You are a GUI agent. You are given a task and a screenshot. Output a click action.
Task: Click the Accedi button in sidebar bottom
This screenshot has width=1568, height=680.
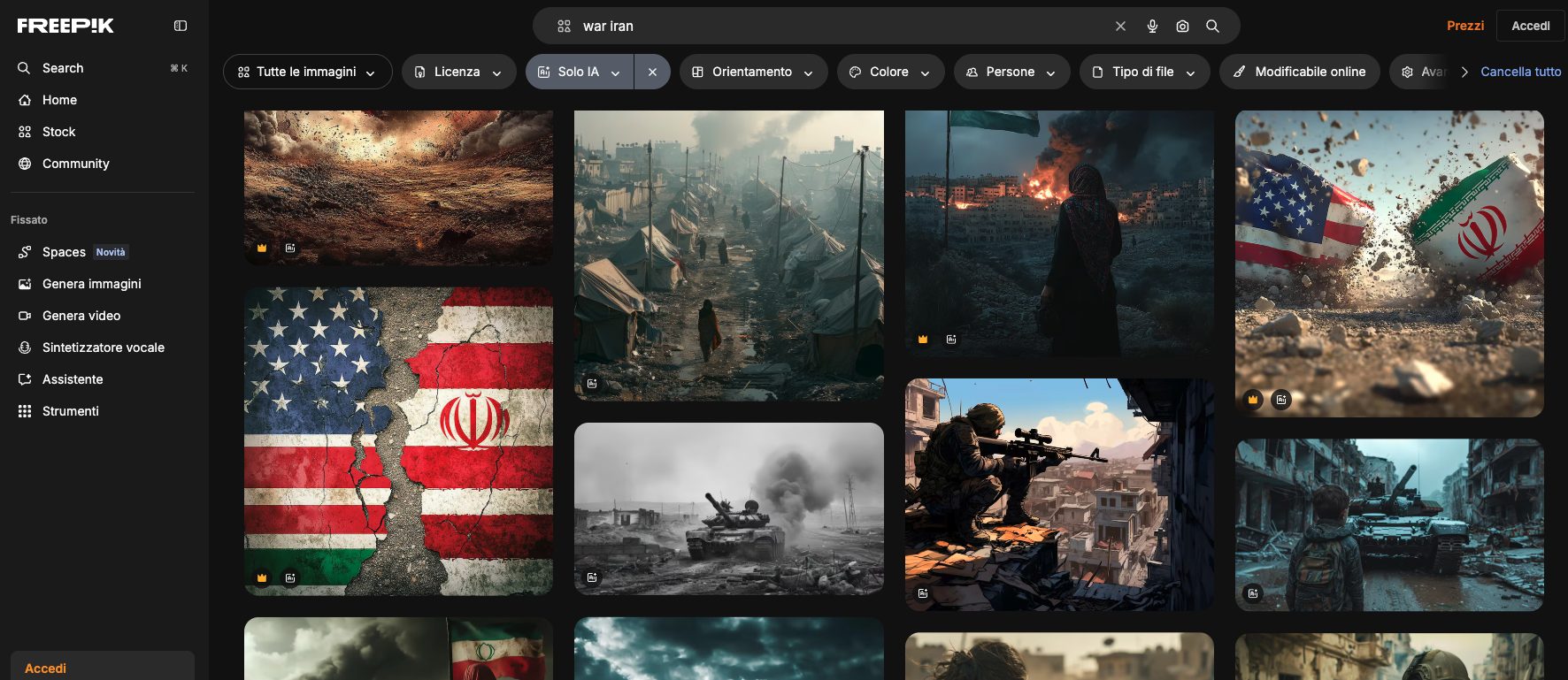click(x=103, y=667)
